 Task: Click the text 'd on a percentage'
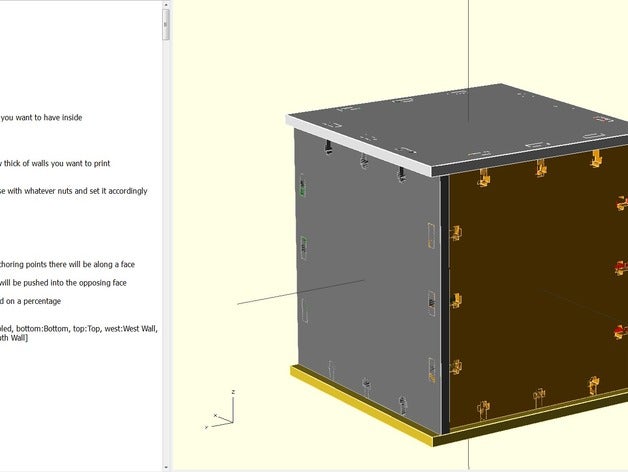tap(30, 300)
